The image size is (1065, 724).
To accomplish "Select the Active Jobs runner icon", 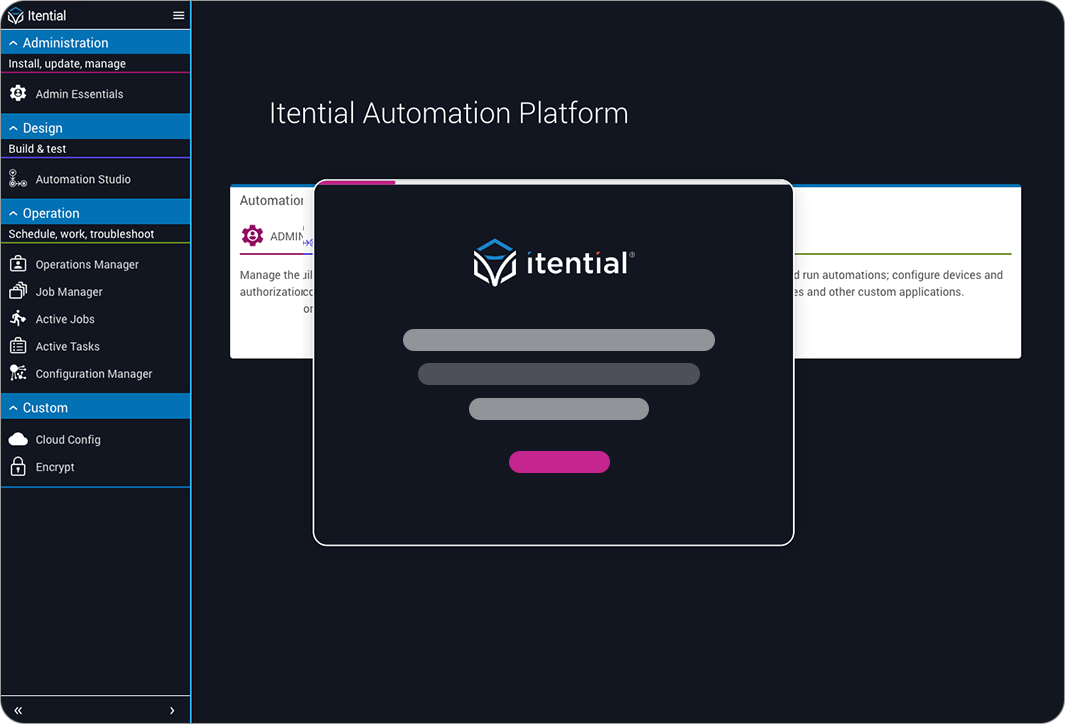I will pyautogui.click(x=18, y=318).
